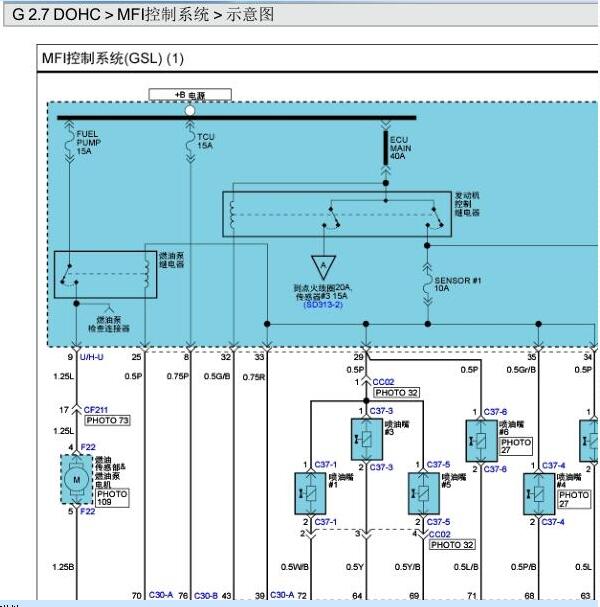Image resolution: width=600 pixels, height=607 pixels.
Task: Open PHOTO 27 beside injector #6
Action: pyautogui.click(x=516, y=446)
